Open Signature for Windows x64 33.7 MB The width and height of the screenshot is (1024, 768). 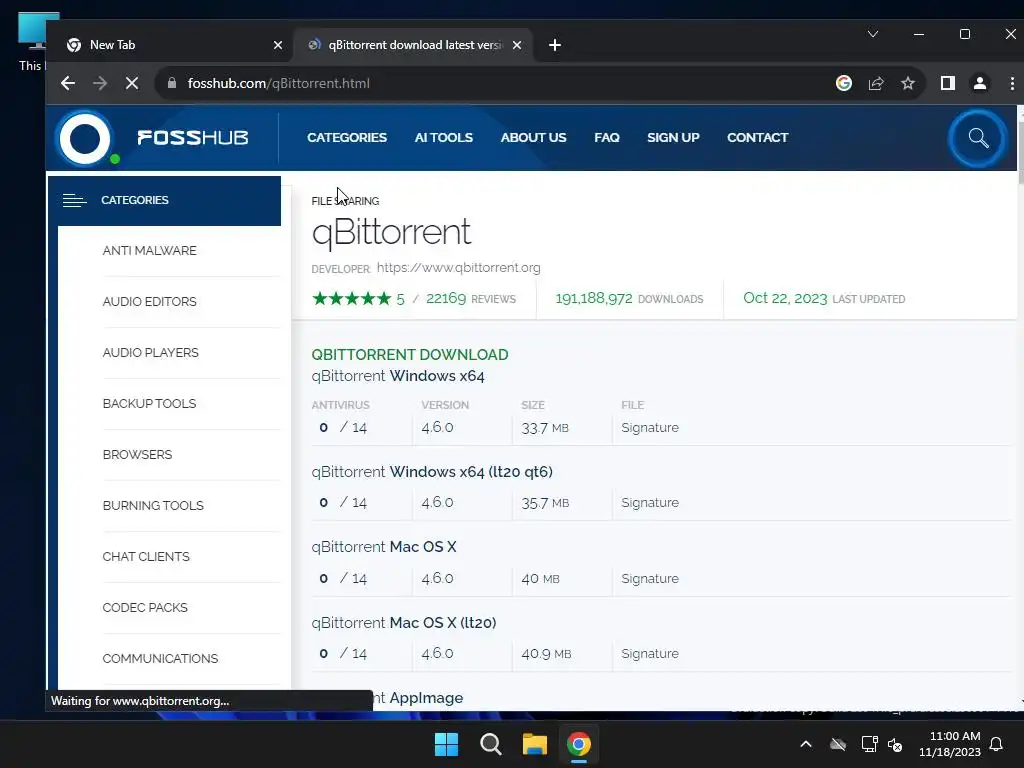tap(650, 428)
